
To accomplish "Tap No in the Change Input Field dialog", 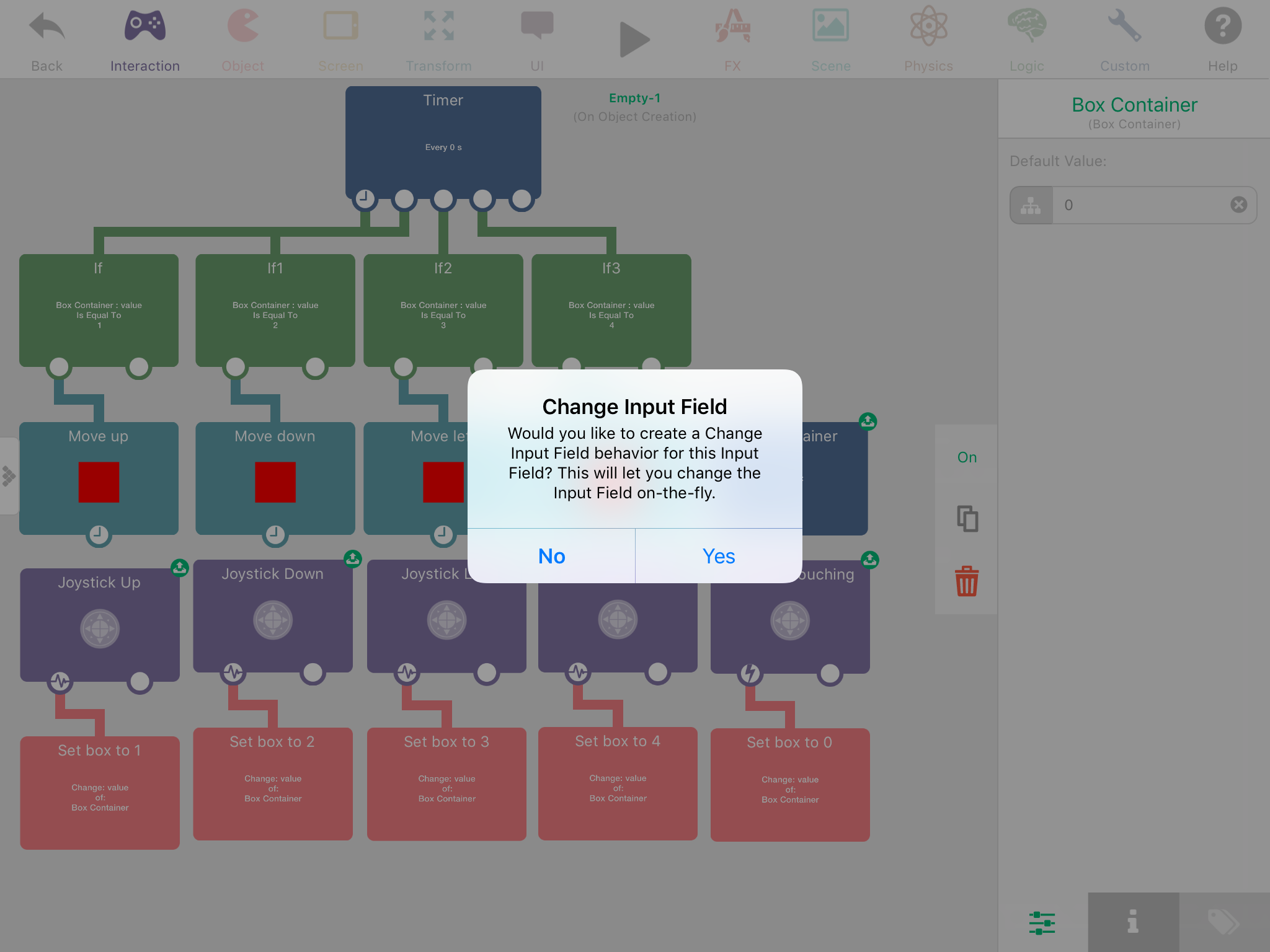I will tap(551, 556).
